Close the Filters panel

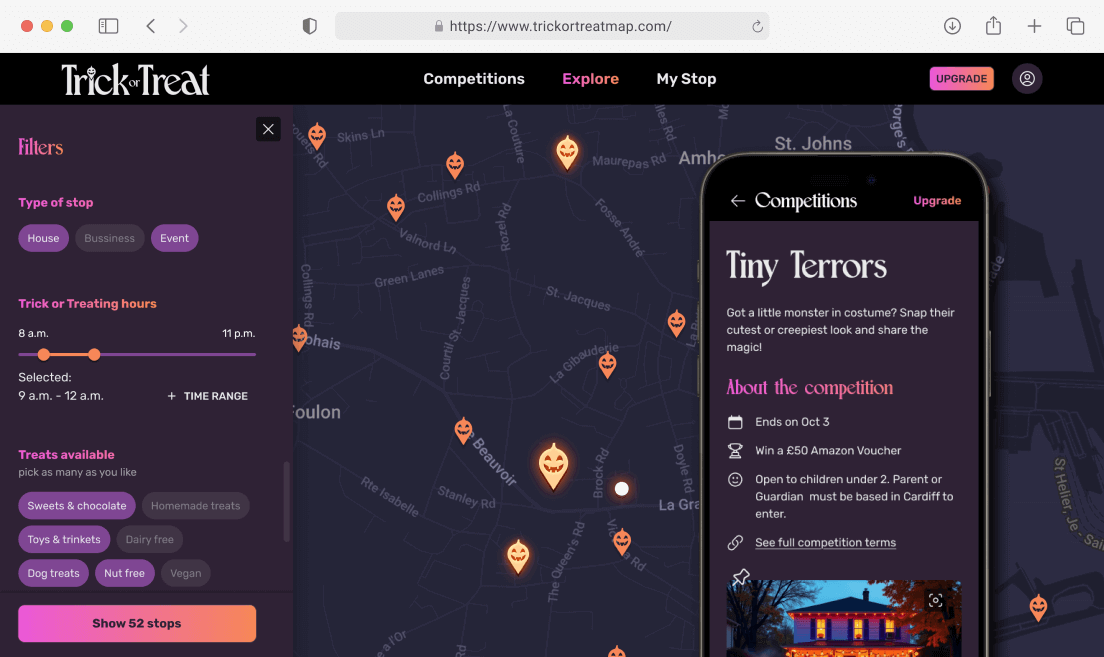[x=268, y=129]
